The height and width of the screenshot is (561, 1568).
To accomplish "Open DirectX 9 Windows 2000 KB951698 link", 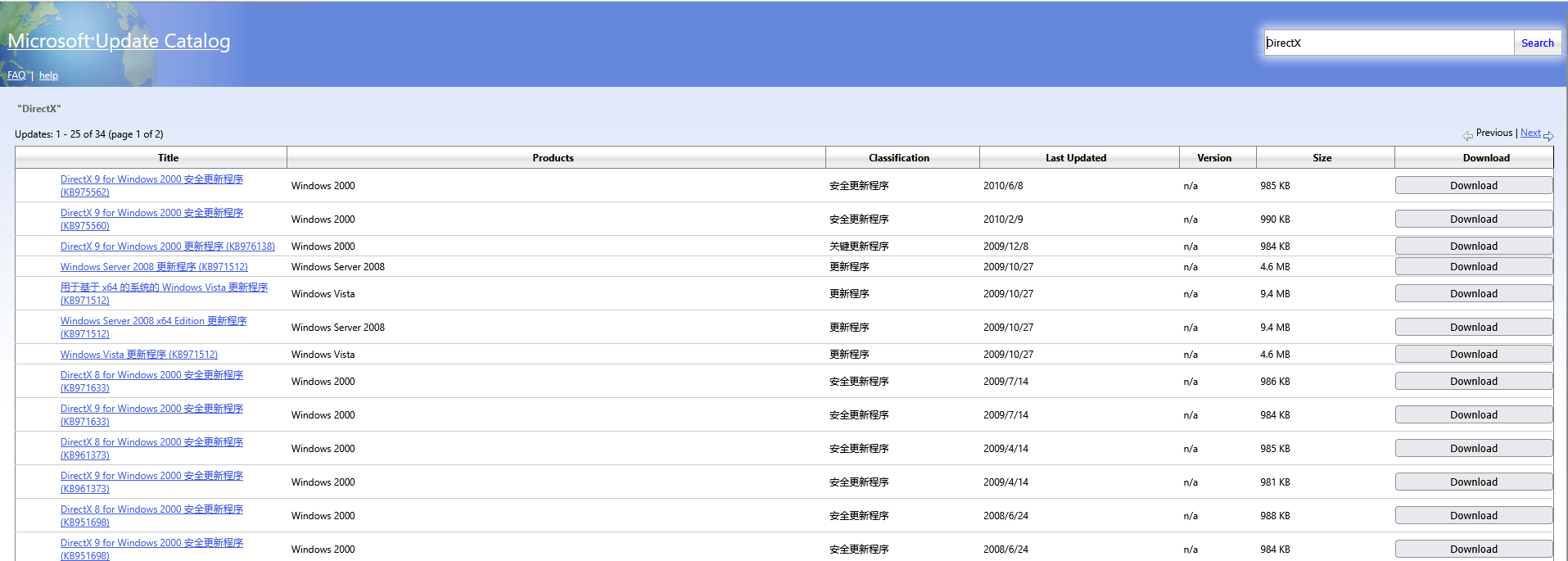I will pos(151,550).
